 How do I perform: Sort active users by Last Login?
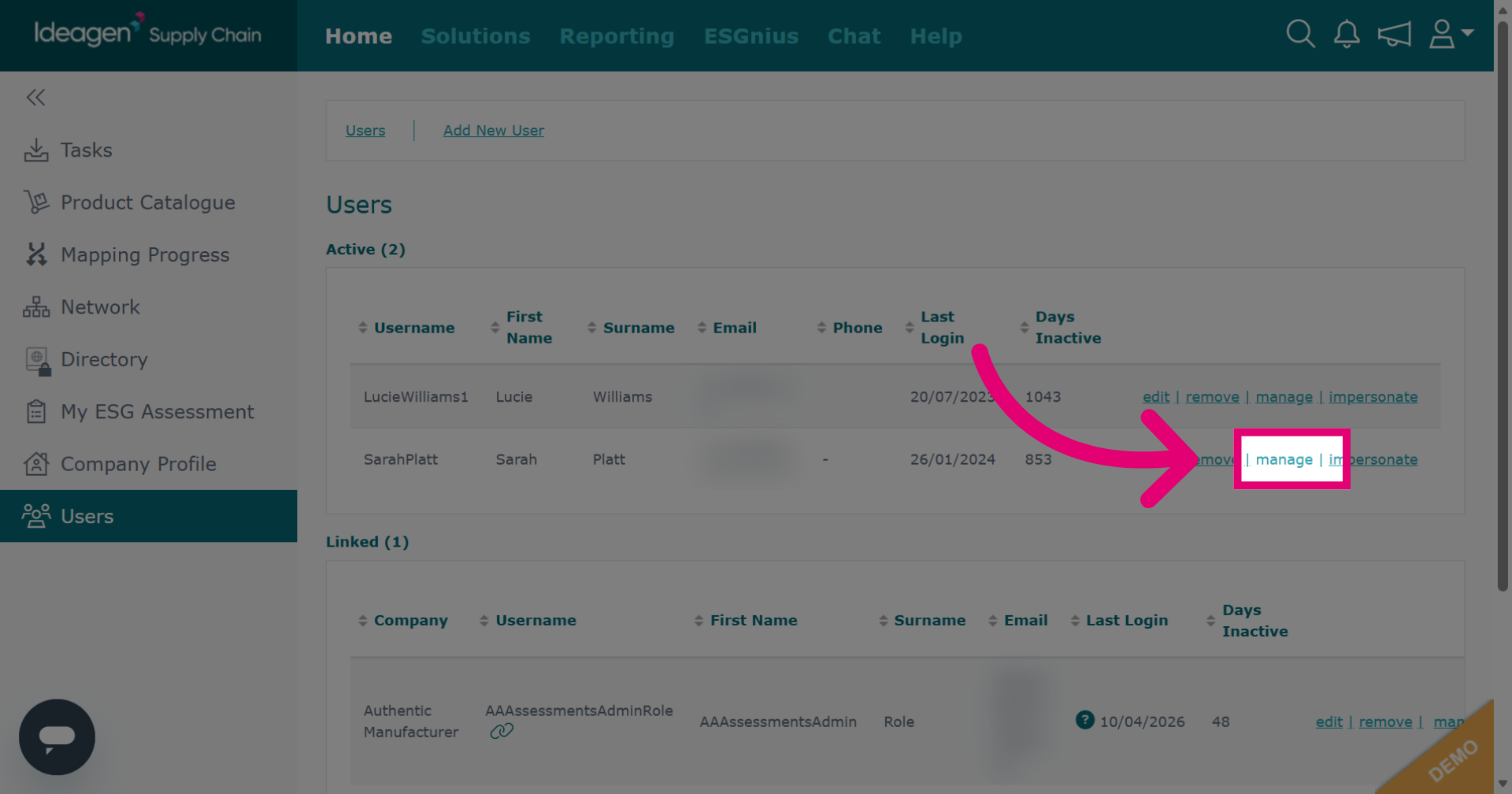(x=935, y=327)
